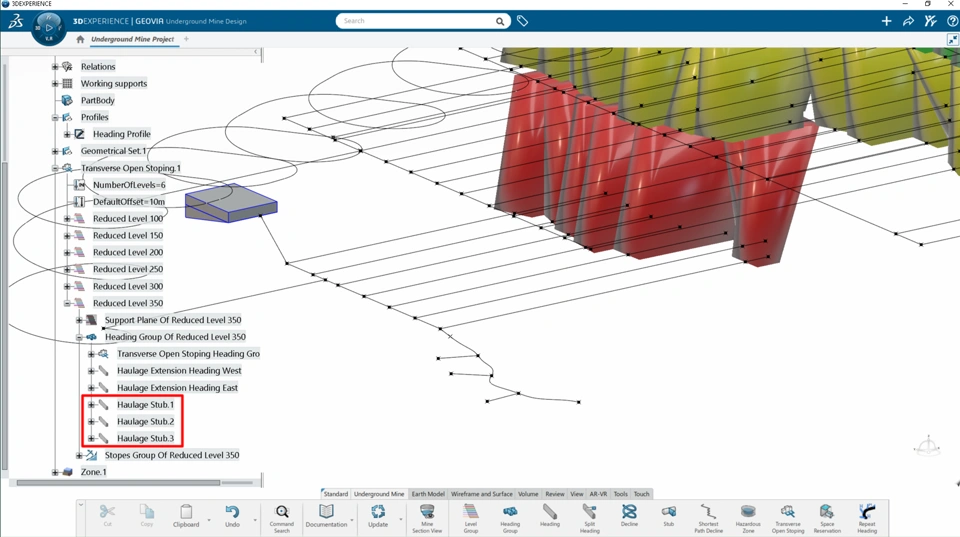Select the Hazardous Zone tool

748,519
